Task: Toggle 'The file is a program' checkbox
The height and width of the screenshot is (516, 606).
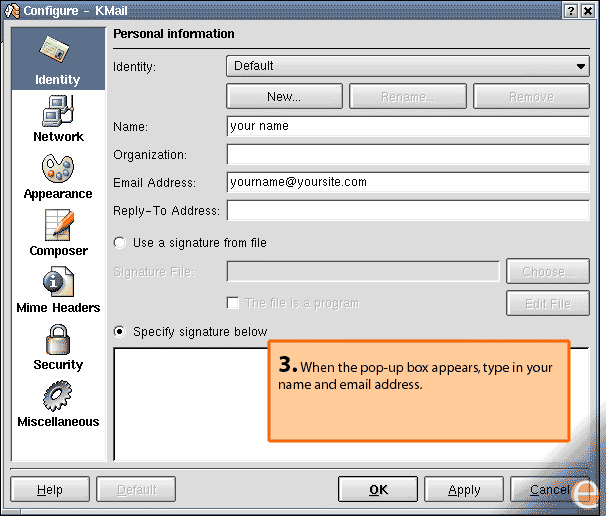Action: click(x=233, y=303)
